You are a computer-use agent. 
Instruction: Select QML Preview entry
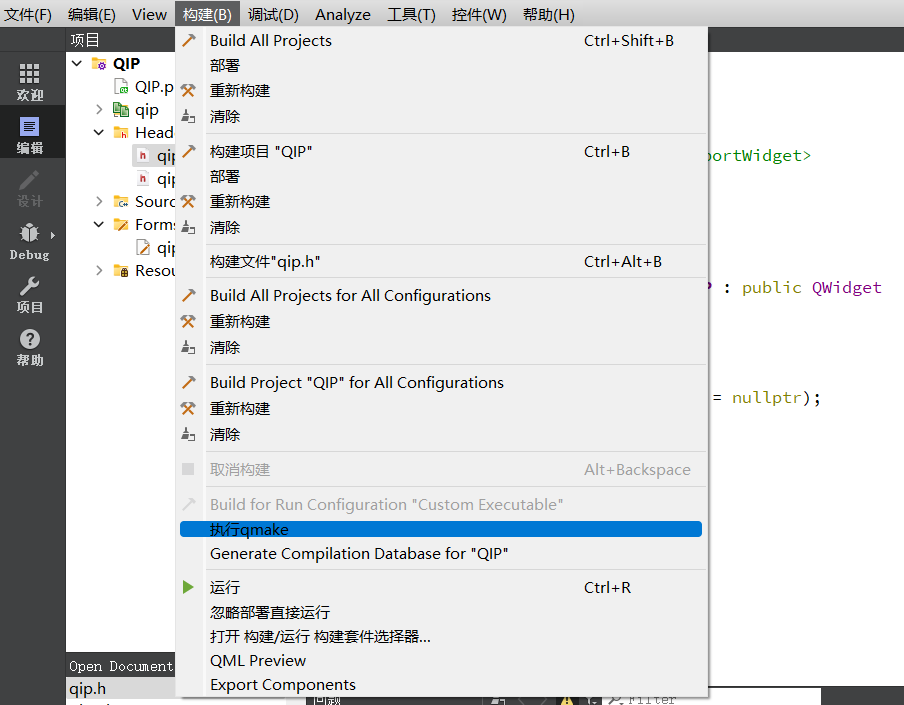[x=441, y=661]
